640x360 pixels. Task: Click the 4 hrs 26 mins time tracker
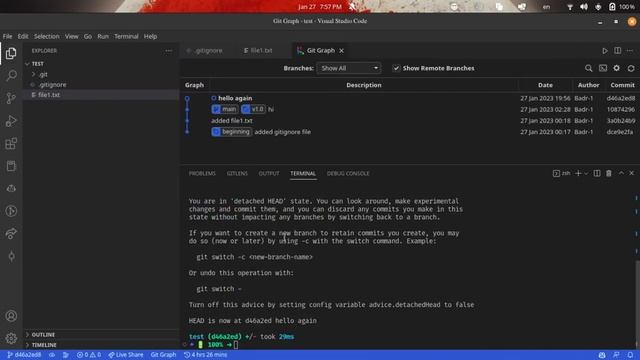pyautogui.click(x=205, y=355)
